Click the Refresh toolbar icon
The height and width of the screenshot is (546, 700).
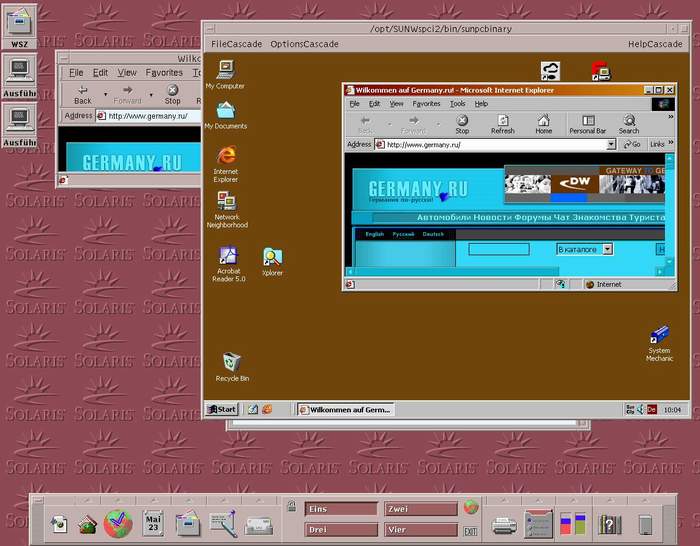(503, 124)
